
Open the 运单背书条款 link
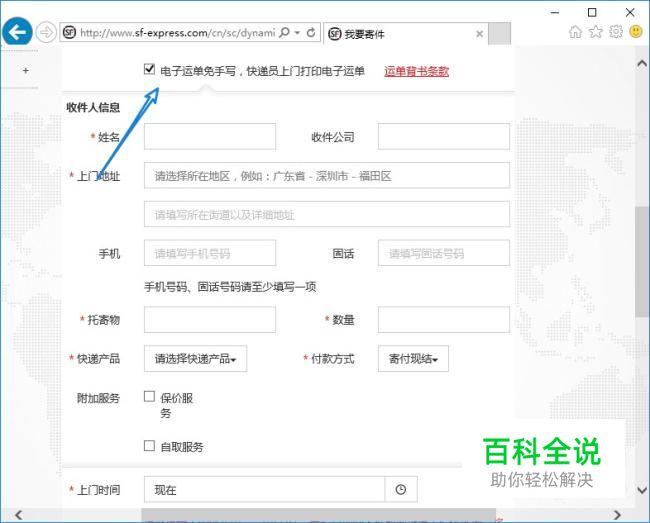[416, 71]
